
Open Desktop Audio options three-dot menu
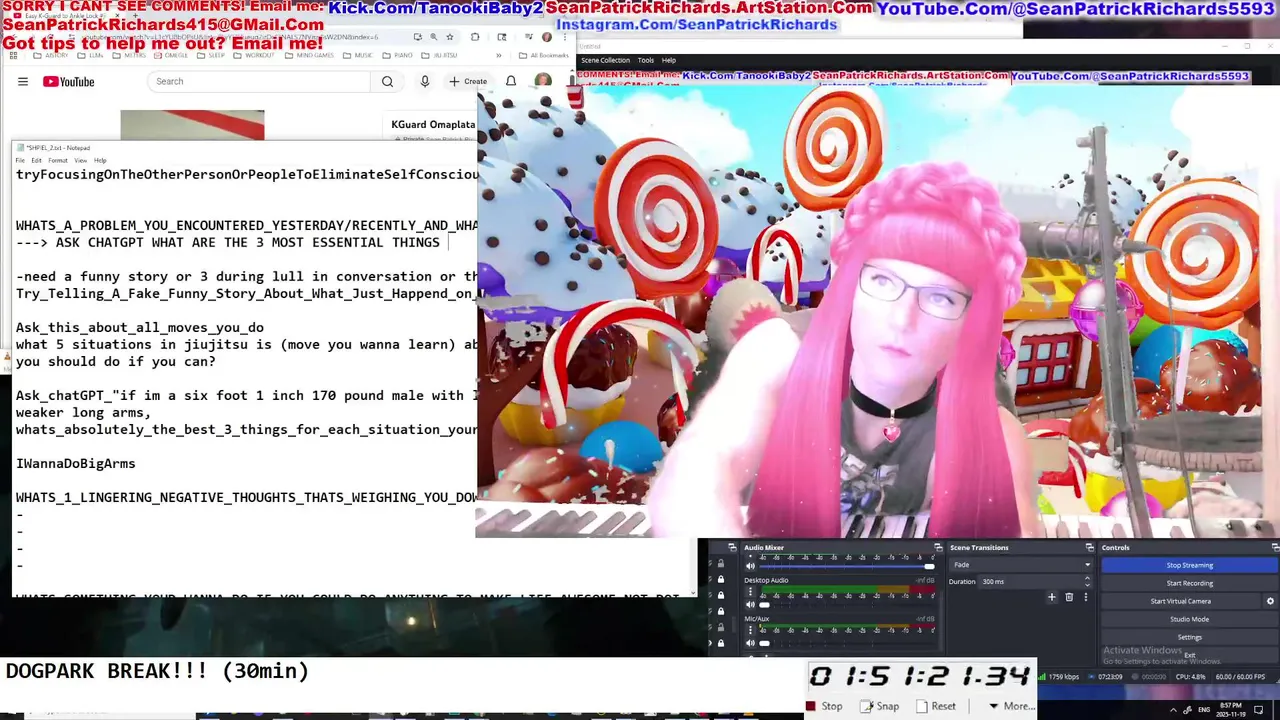(750, 591)
